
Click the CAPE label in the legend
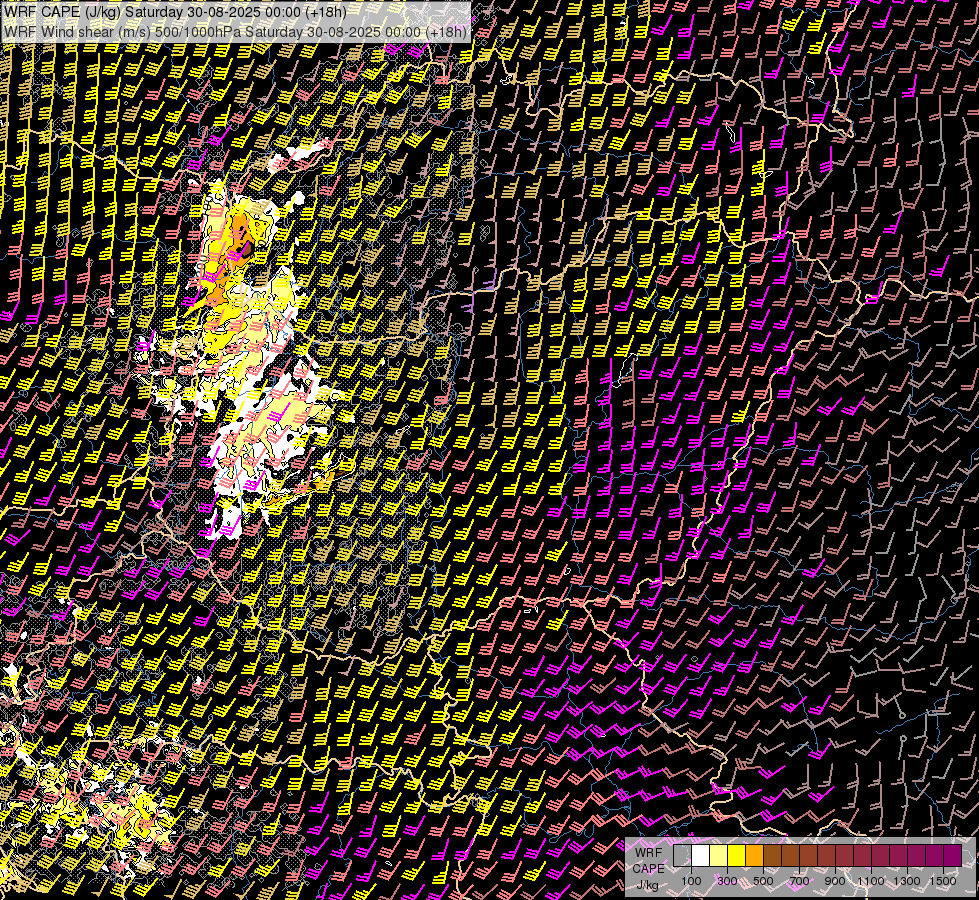tap(649, 869)
